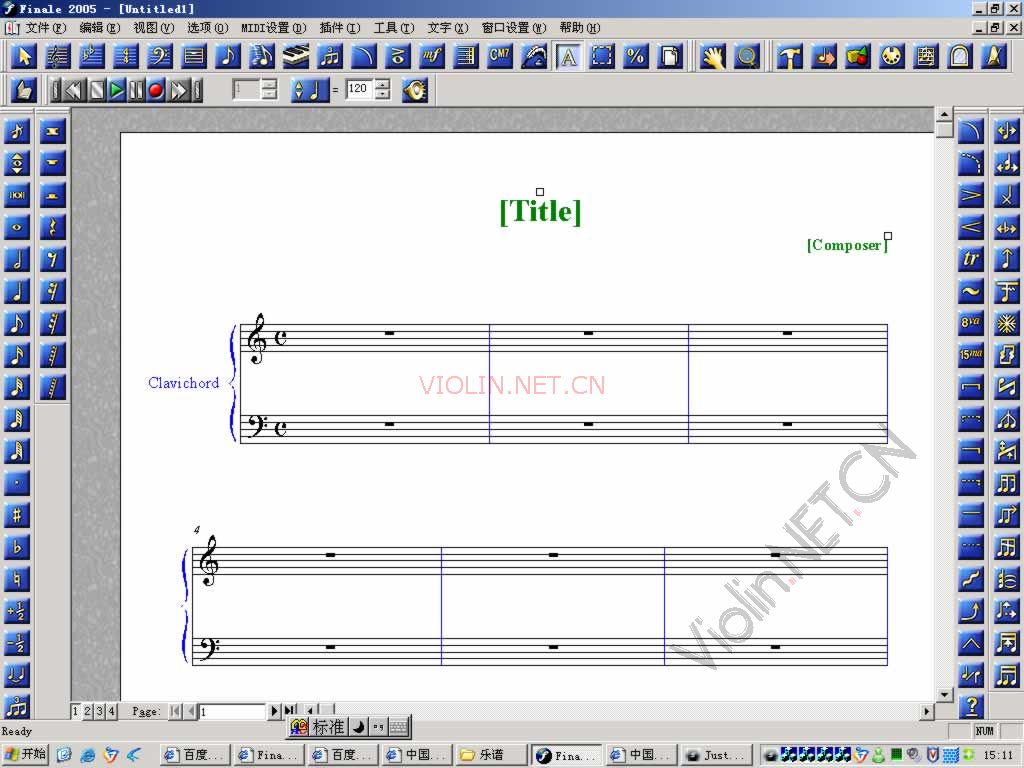Click the red Record button

coord(155,90)
